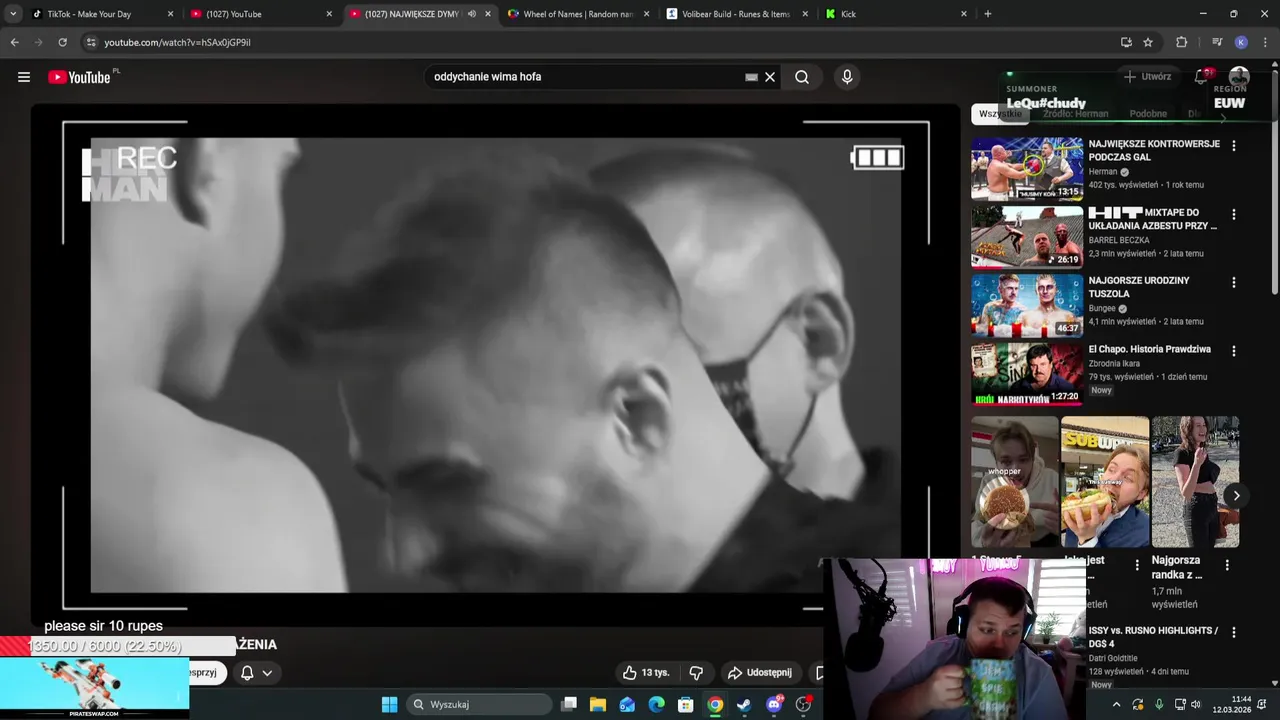Open notification bell dropdown below video
Image resolution: width=1280 pixels, height=720 pixels.
coord(256,673)
